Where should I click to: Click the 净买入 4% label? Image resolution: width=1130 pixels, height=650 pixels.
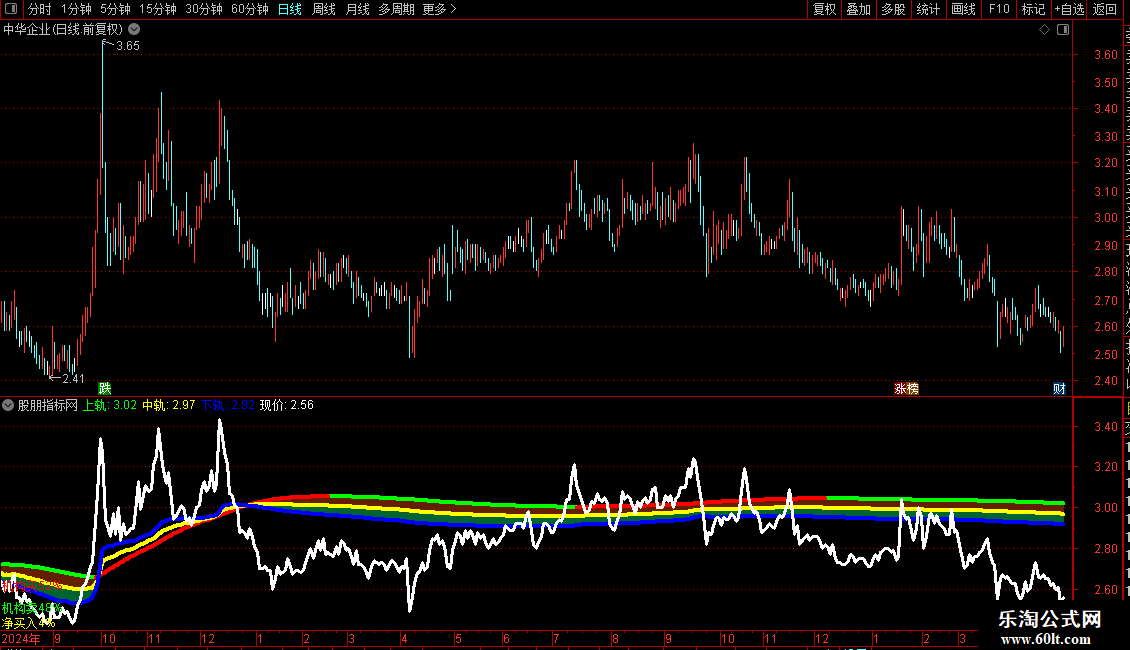click(28, 623)
